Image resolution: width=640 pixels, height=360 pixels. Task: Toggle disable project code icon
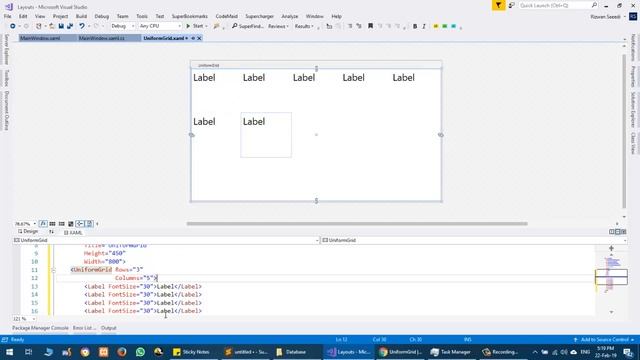pyautogui.click(x=89, y=224)
